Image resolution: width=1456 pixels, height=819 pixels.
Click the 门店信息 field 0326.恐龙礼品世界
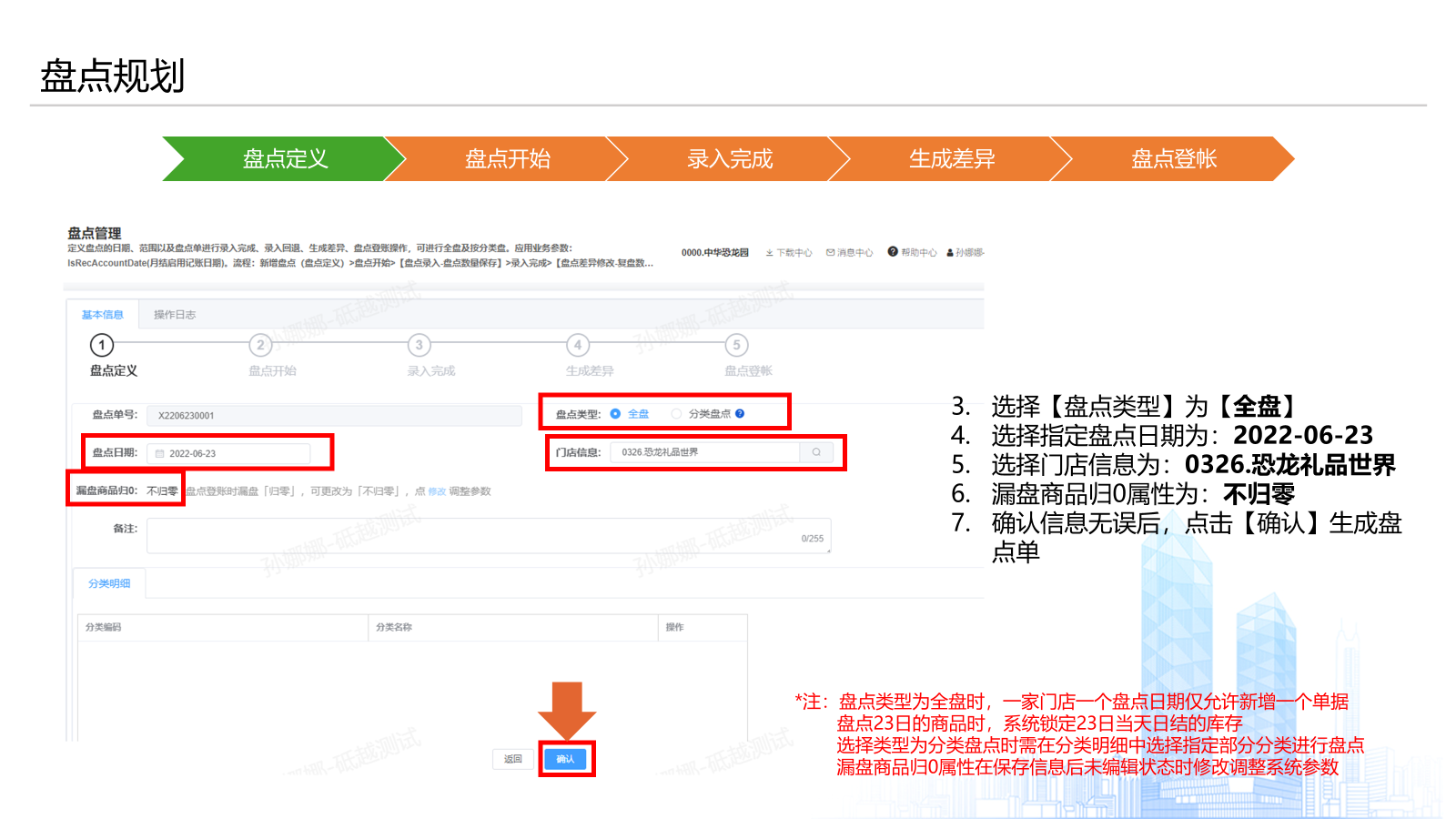coord(705,452)
